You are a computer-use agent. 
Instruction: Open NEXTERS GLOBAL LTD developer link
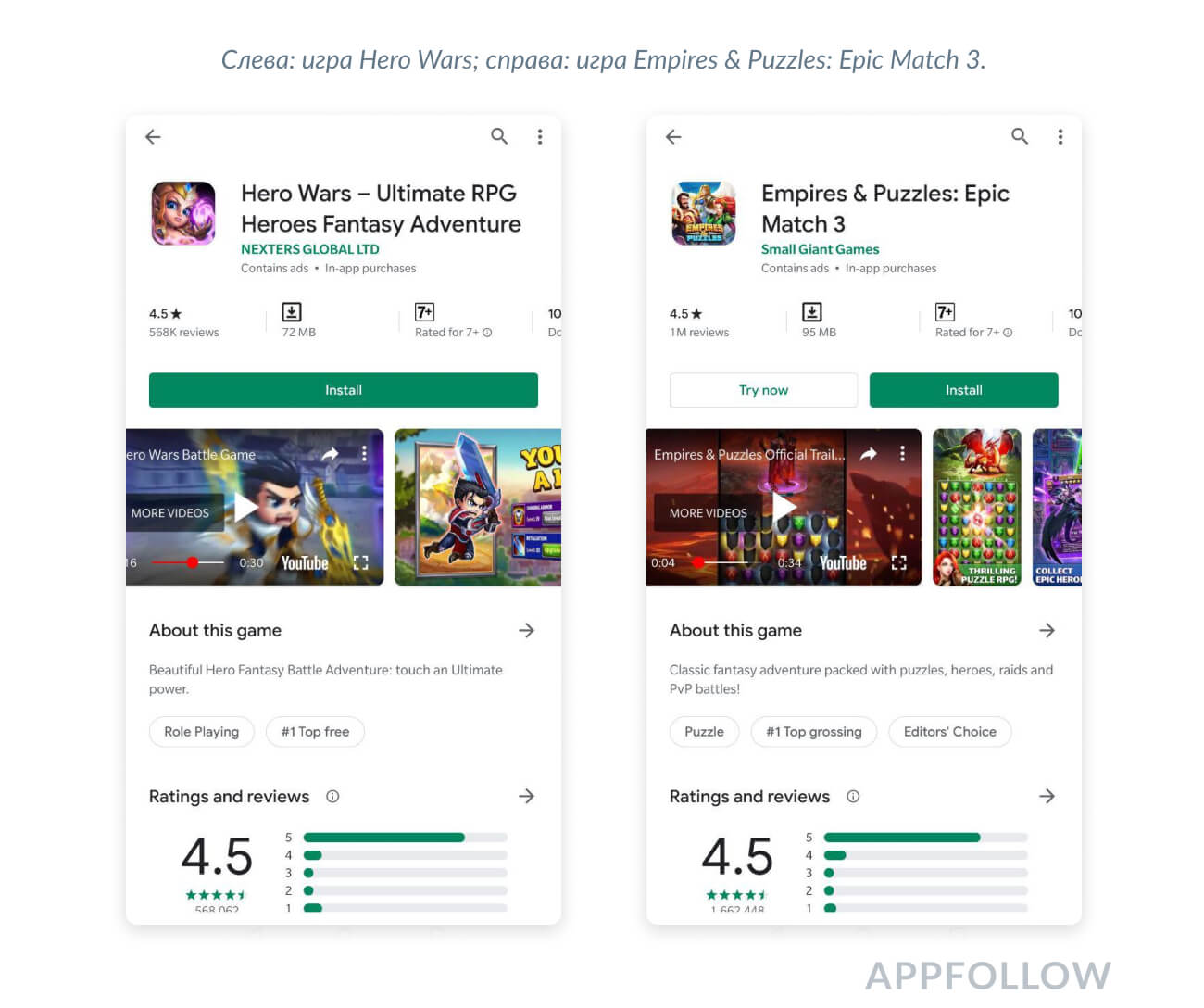coord(309,249)
